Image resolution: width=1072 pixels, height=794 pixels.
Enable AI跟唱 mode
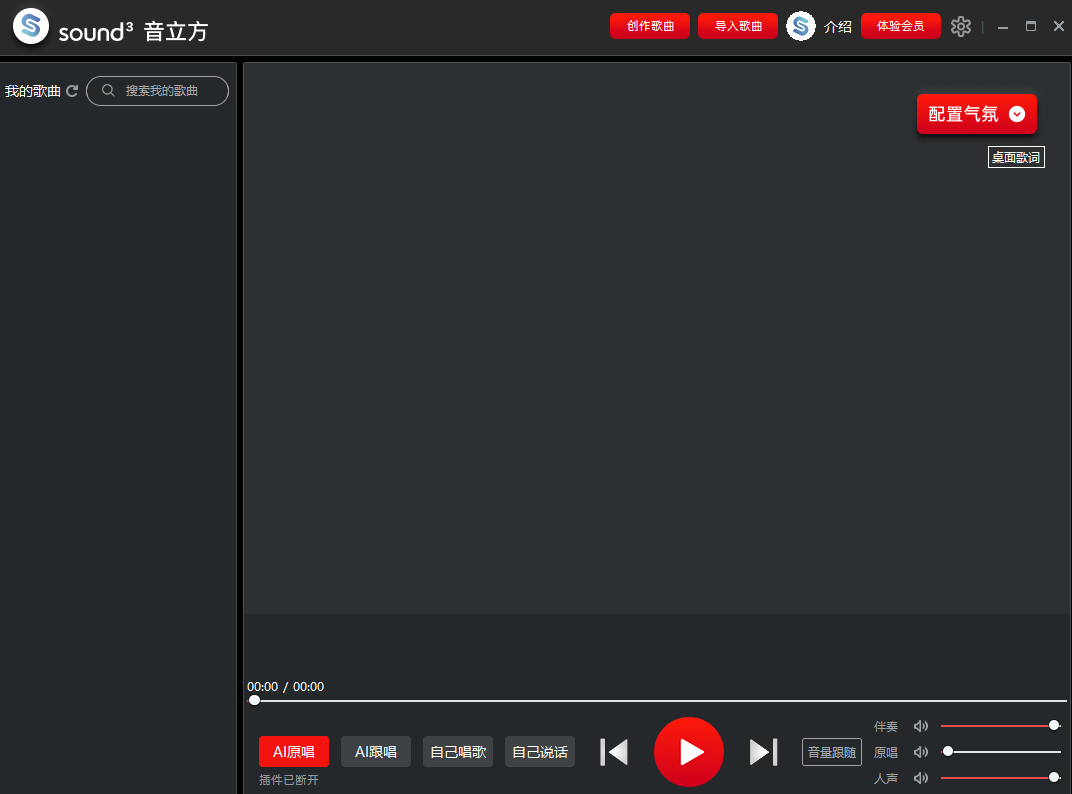click(x=376, y=752)
